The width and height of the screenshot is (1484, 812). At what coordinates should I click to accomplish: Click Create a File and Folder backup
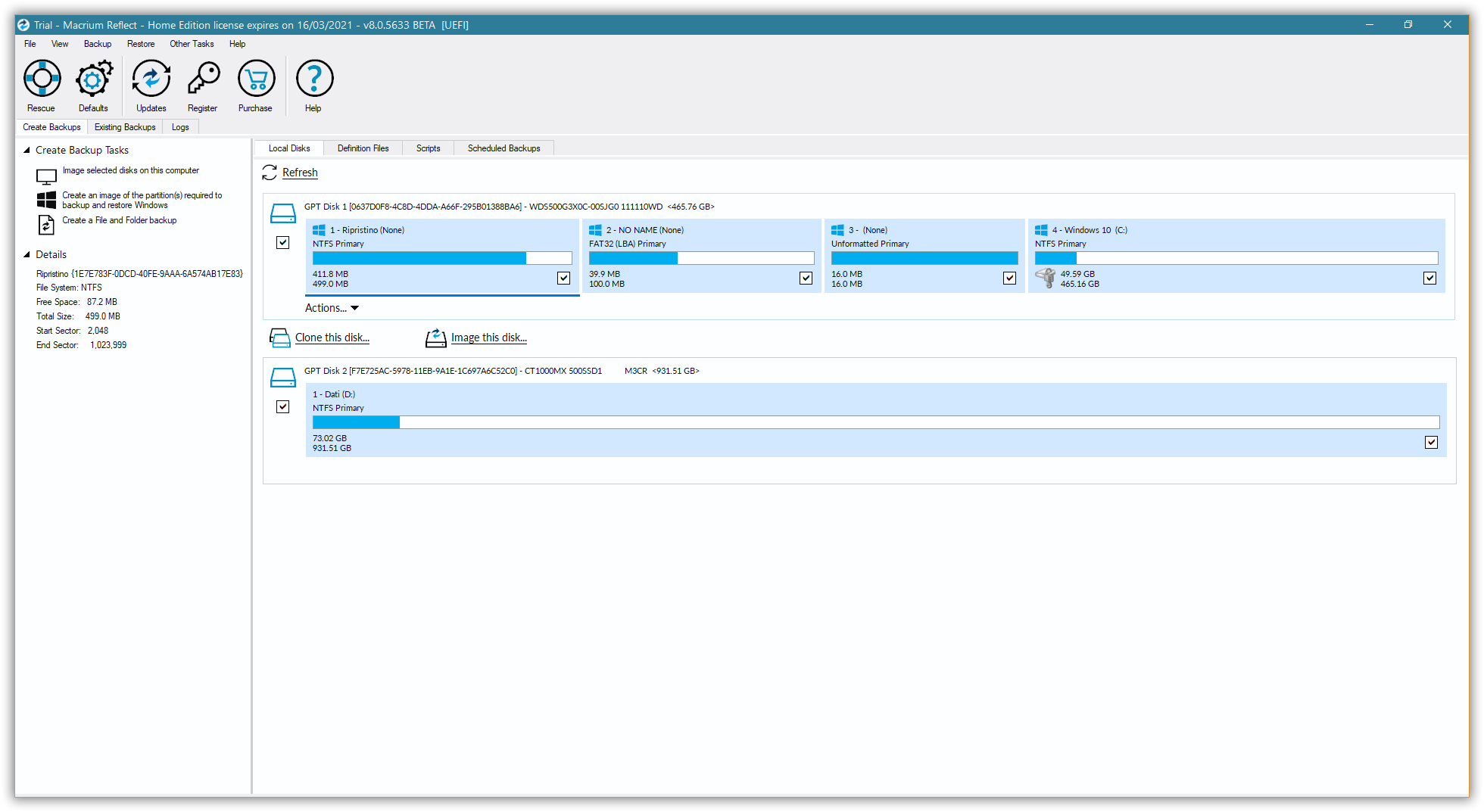(x=120, y=220)
